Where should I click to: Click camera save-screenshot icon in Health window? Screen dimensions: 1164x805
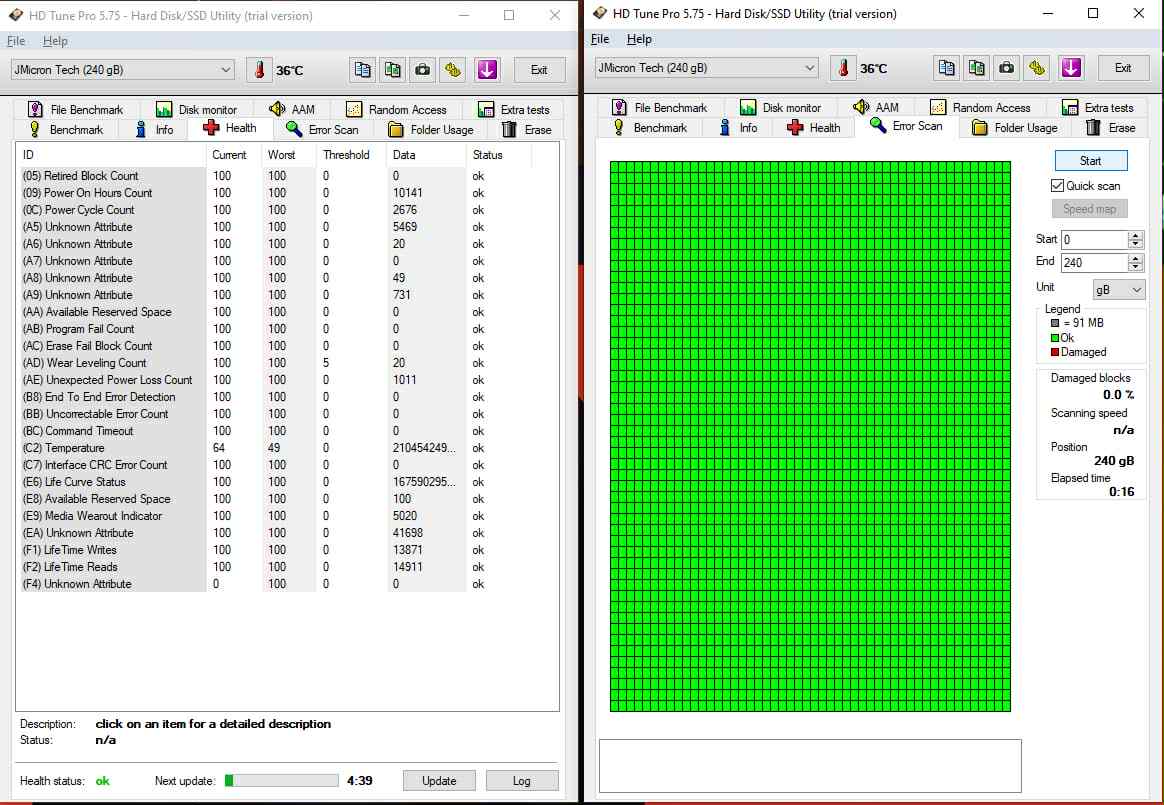pos(422,70)
